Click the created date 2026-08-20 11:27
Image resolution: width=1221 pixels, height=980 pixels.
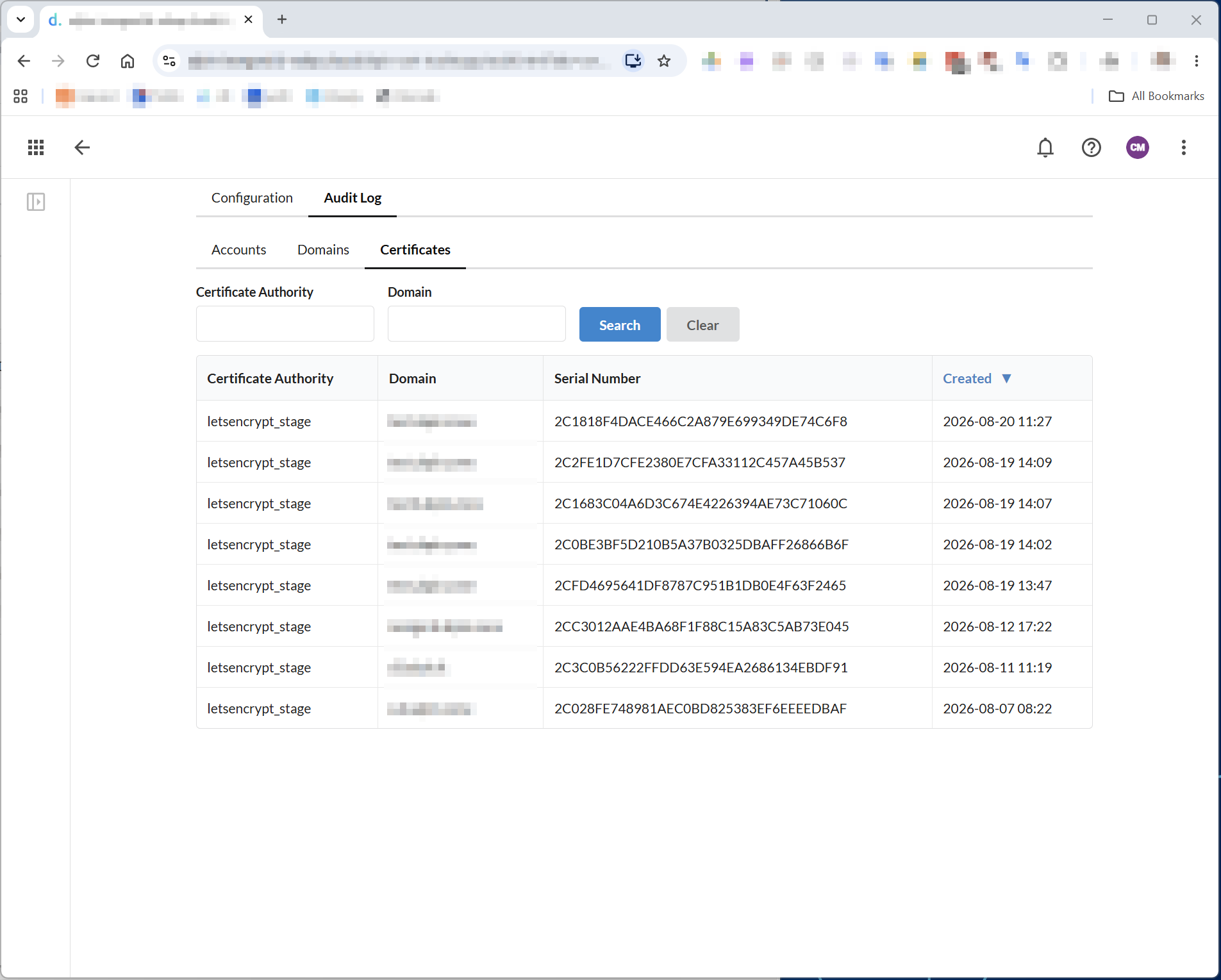pyautogui.click(x=997, y=422)
